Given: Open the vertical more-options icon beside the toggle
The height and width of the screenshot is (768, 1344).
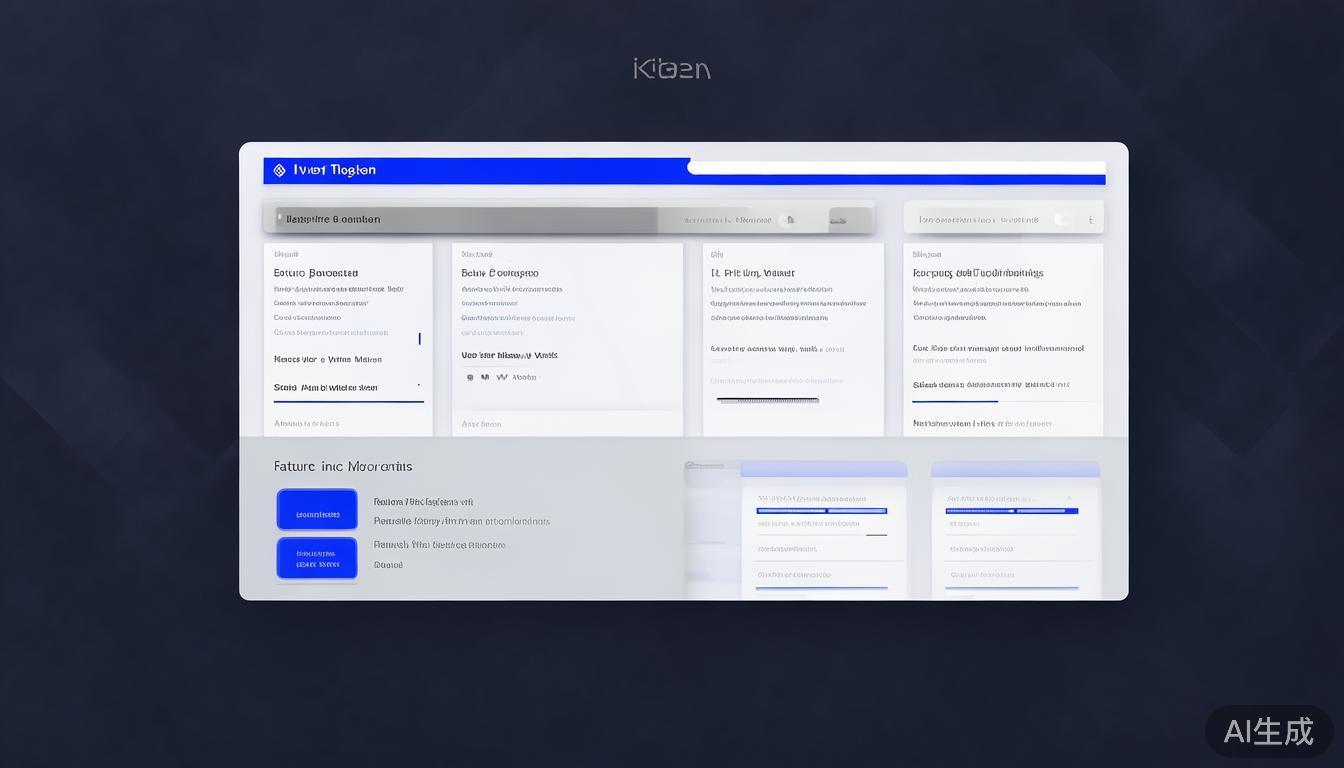Looking at the screenshot, I should [1090, 220].
